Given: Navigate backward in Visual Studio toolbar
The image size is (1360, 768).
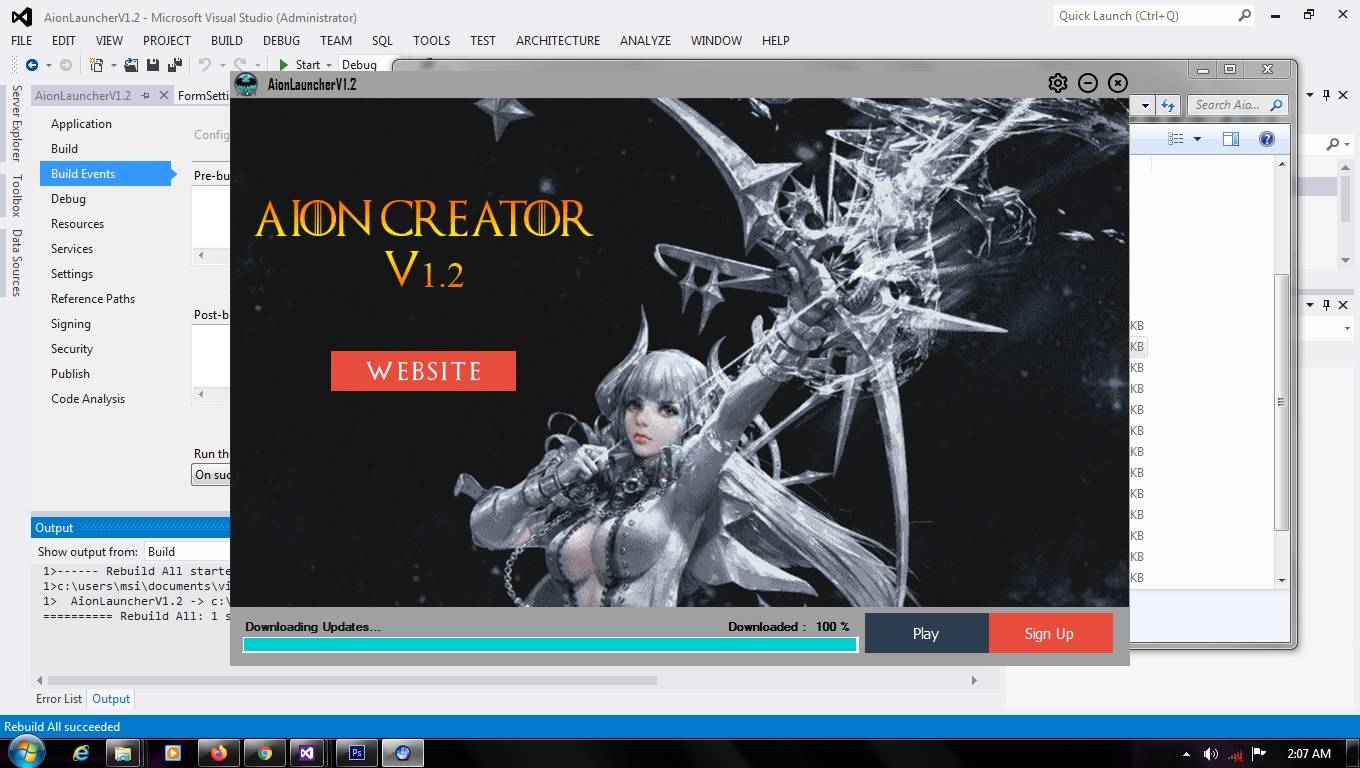Looking at the screenshot, I should [x=32, y=65].
